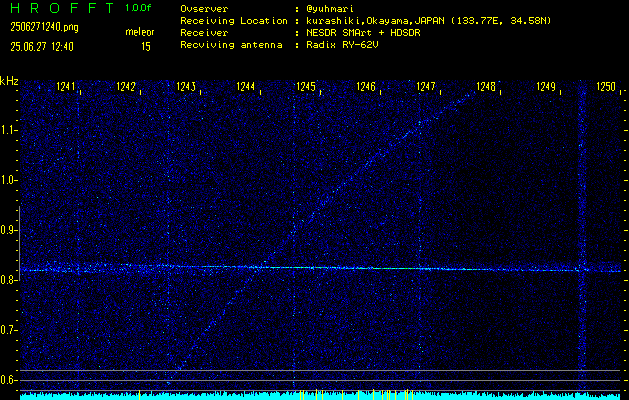The height and width of the screenshot is (400, 629).
Task: Click antenna value Radix RY-62V
Action: click(x=342, y=45)
